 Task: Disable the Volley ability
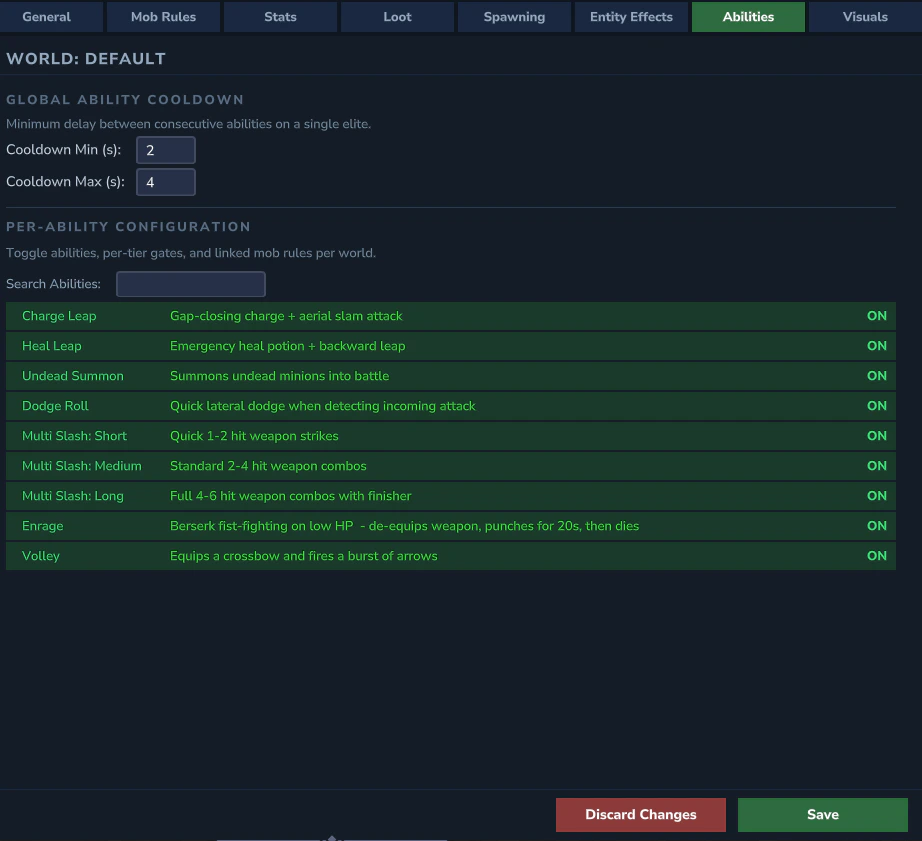pyautogui.click(x=876, y=556)
